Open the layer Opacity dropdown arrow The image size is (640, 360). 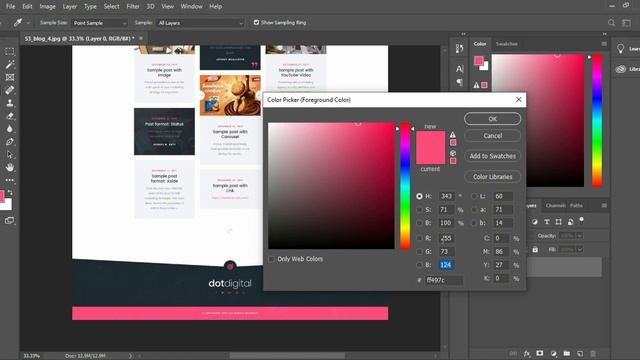tap(580, 236)
